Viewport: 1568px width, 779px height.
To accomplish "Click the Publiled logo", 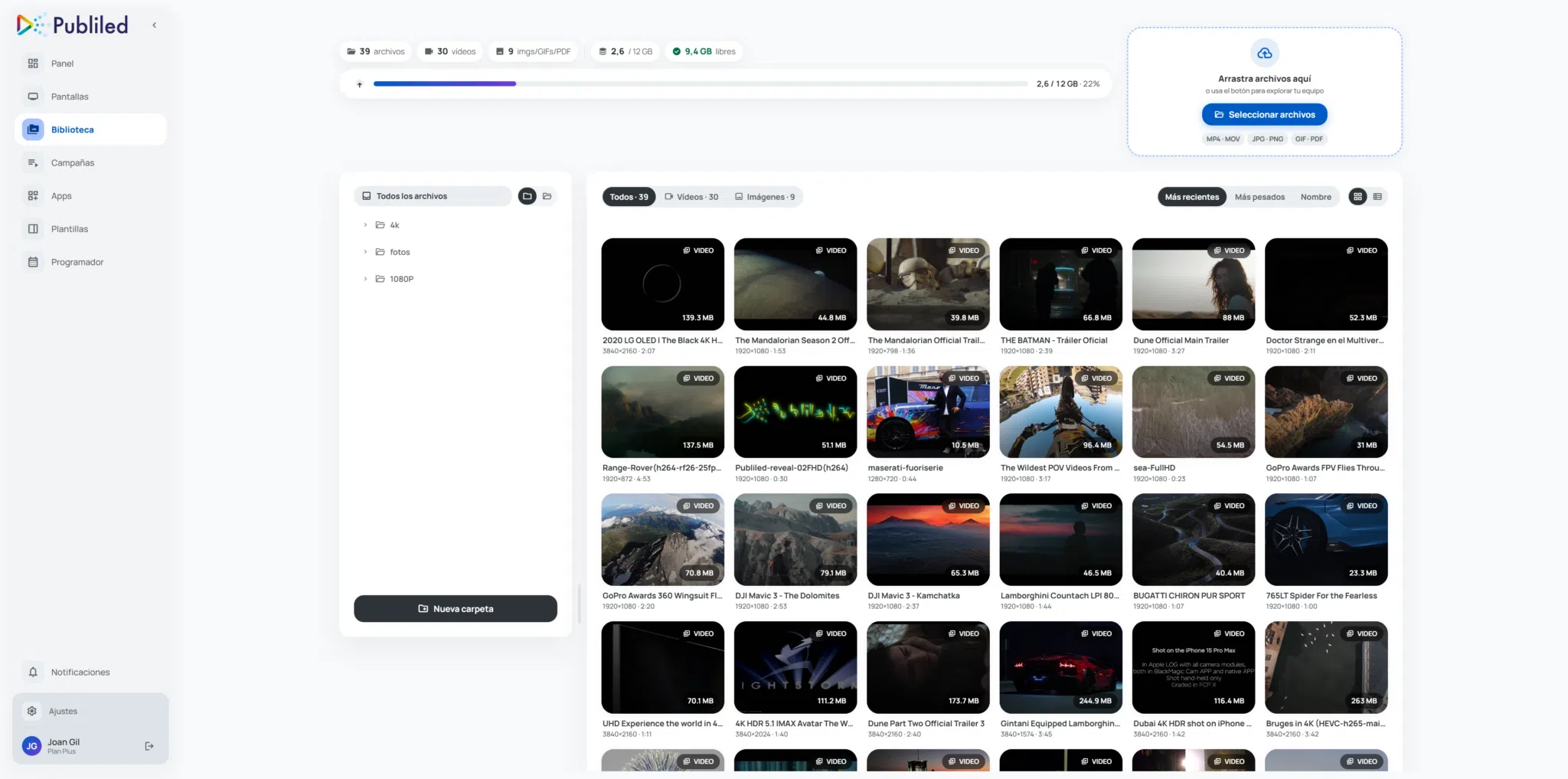I will [x=73, y=25].
